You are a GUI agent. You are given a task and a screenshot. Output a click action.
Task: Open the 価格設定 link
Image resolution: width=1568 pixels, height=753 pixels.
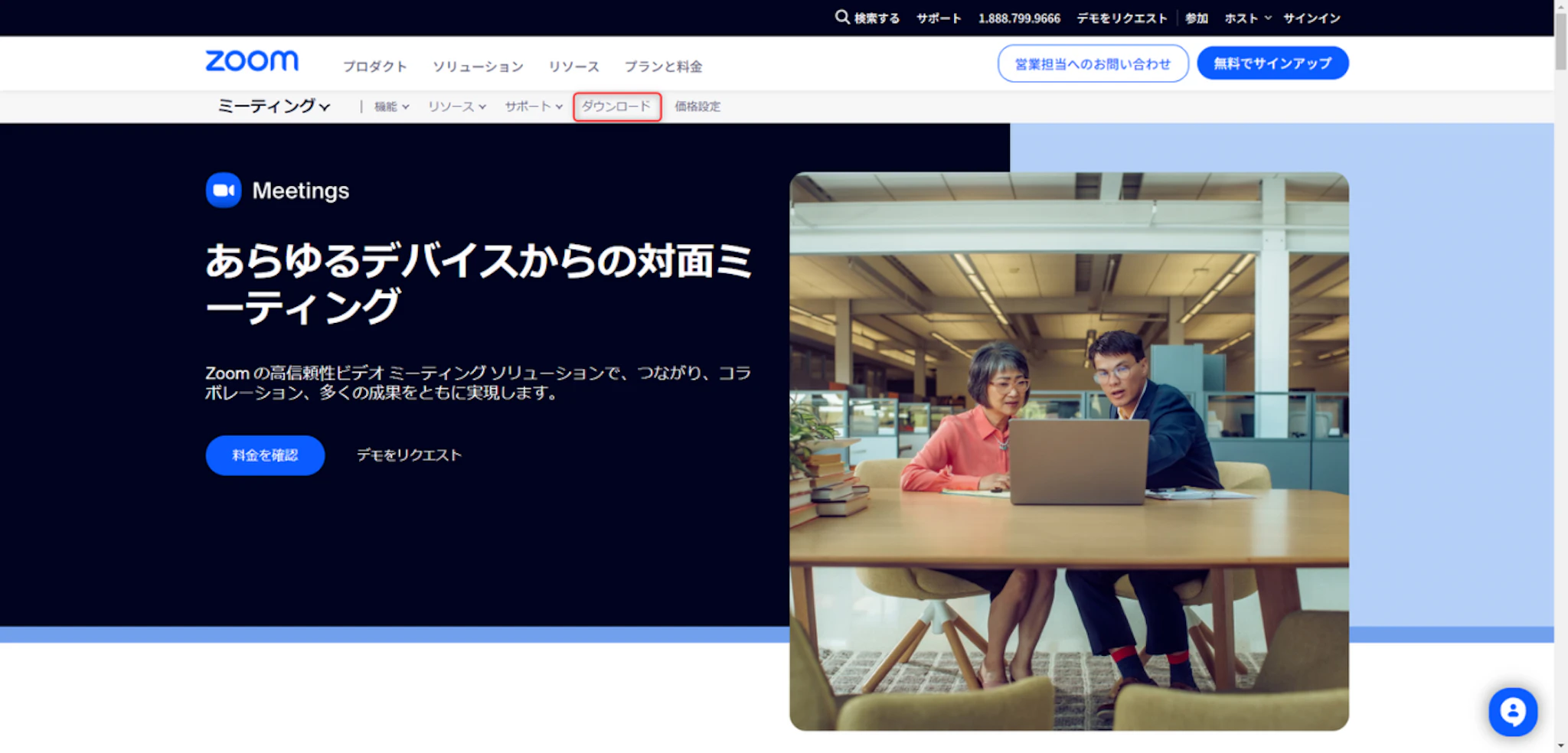click(697, 106)
